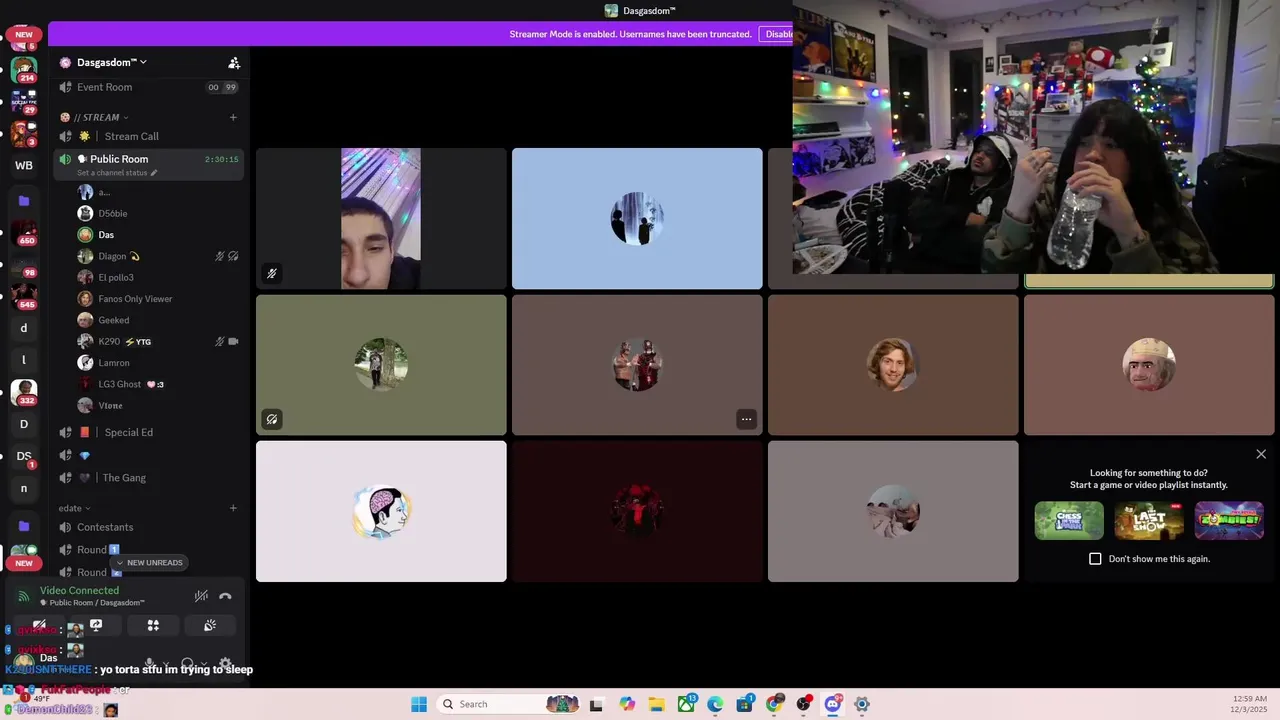This screenshot has height=720, width=1280.
Task: Open the server with the 332 badge
Action: [24, 392]
